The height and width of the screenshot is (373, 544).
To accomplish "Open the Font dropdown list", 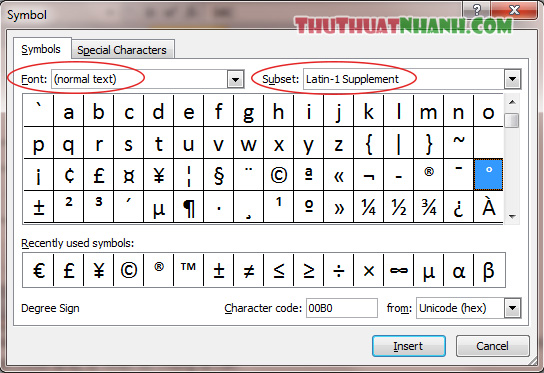I will (235, 79).
